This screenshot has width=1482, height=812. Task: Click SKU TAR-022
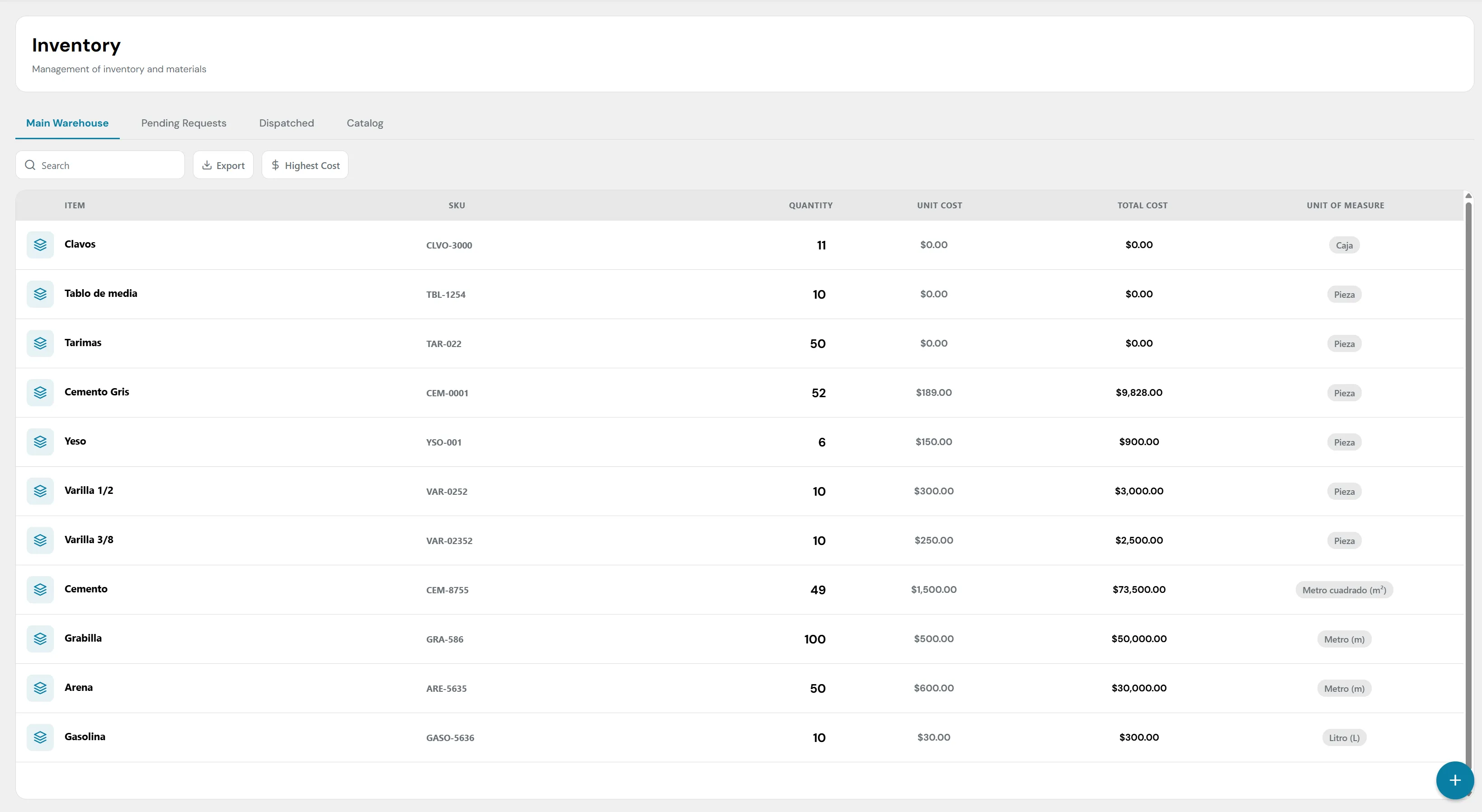(443, 344)
